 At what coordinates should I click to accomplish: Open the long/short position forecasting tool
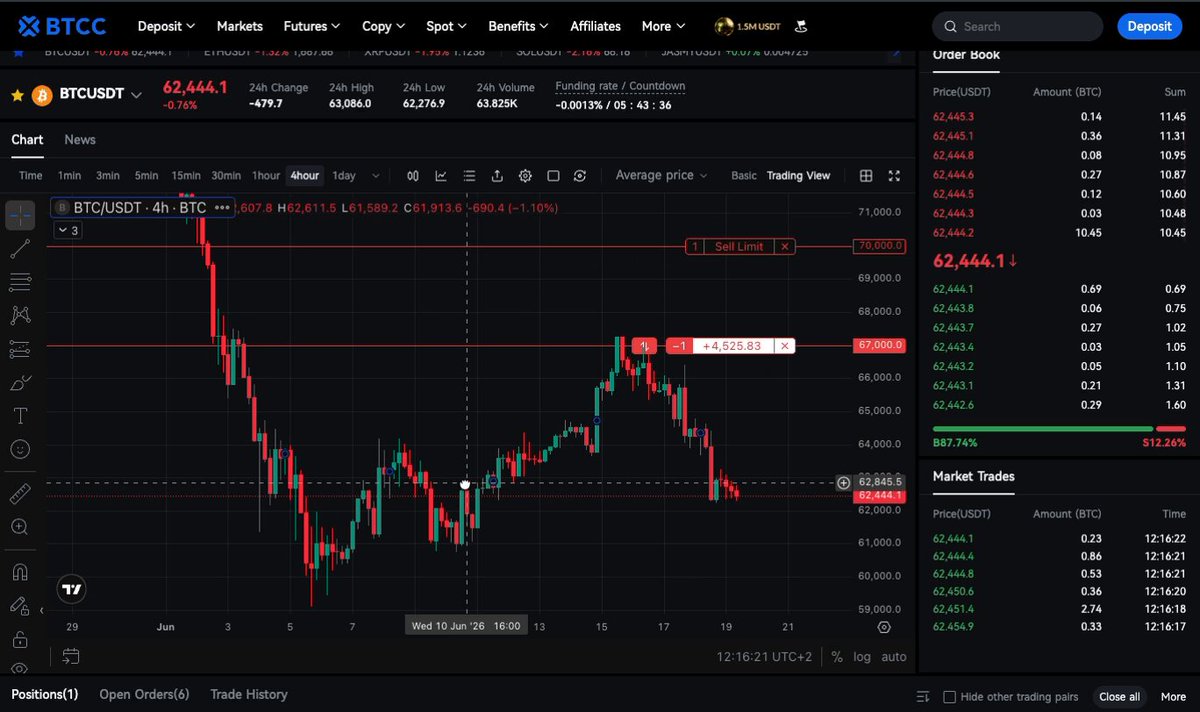coord(20,349)
